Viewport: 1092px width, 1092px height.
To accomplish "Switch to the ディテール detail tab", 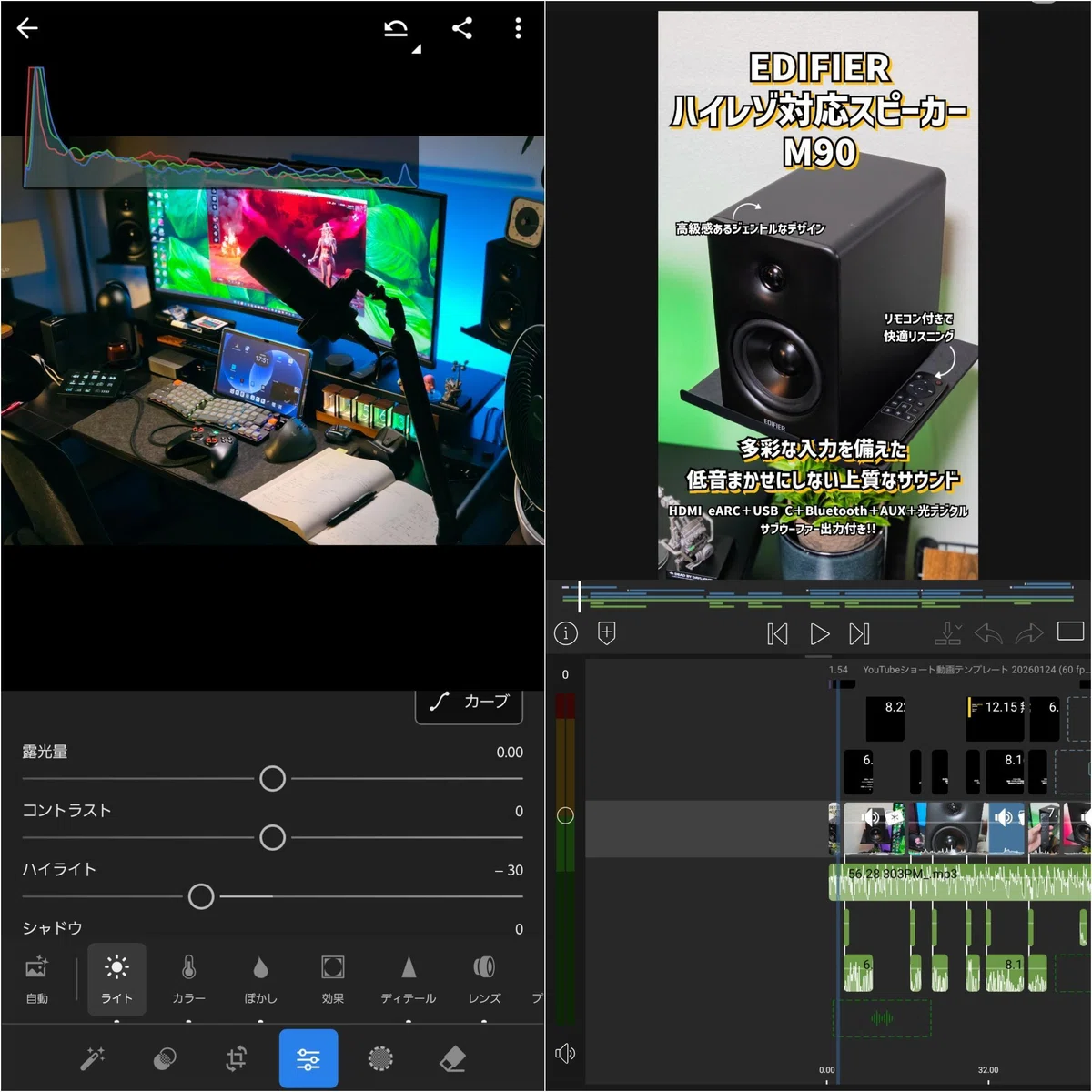I will pyautogui.click(x=409, y=979).
